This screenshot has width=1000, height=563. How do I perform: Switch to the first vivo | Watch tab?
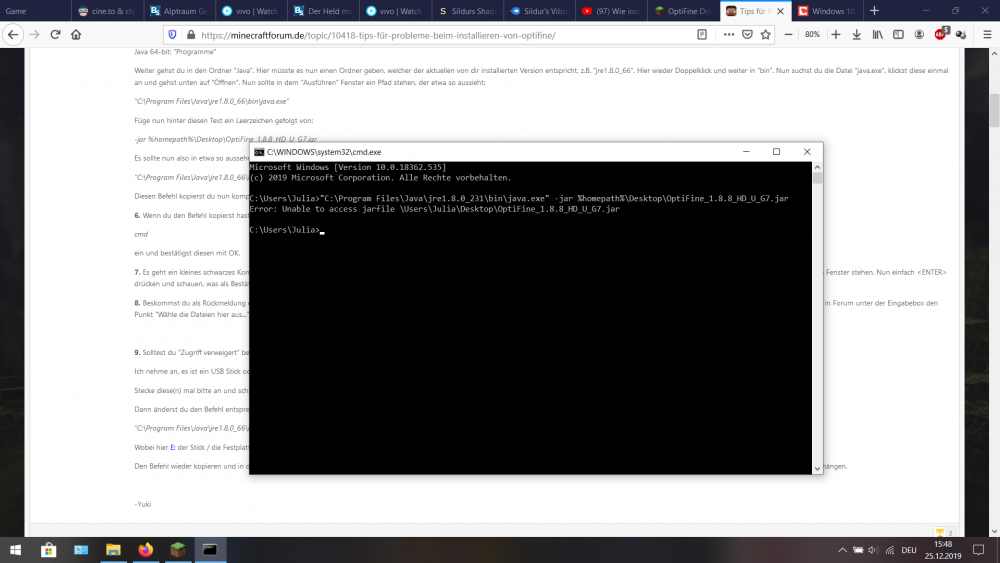[251, 11]
